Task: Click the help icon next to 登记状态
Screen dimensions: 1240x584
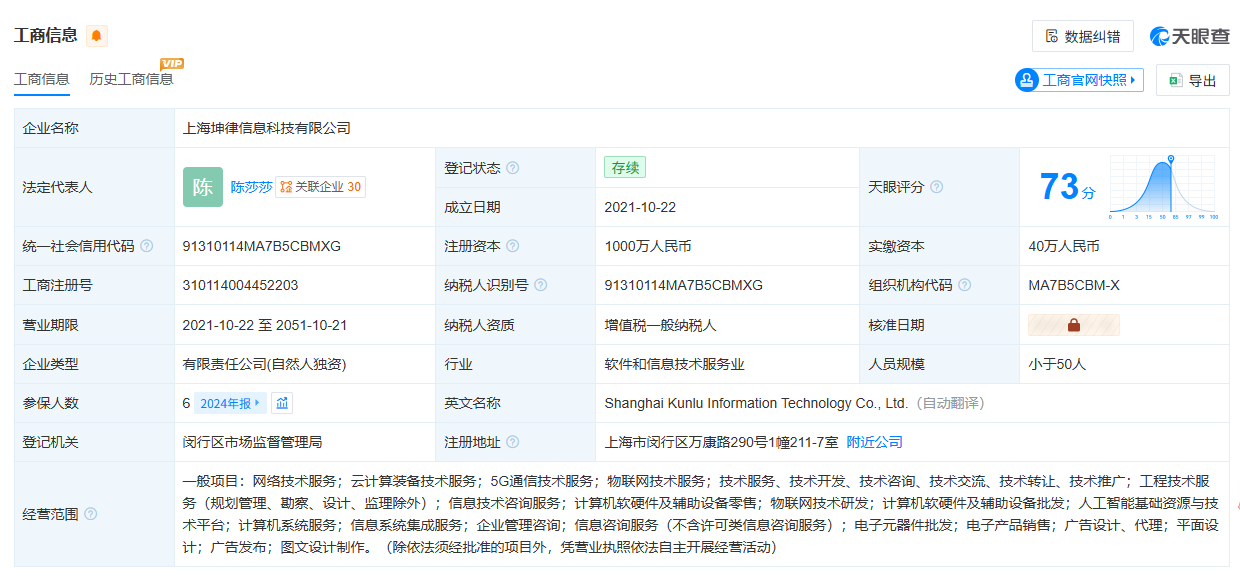Action: 513,168
